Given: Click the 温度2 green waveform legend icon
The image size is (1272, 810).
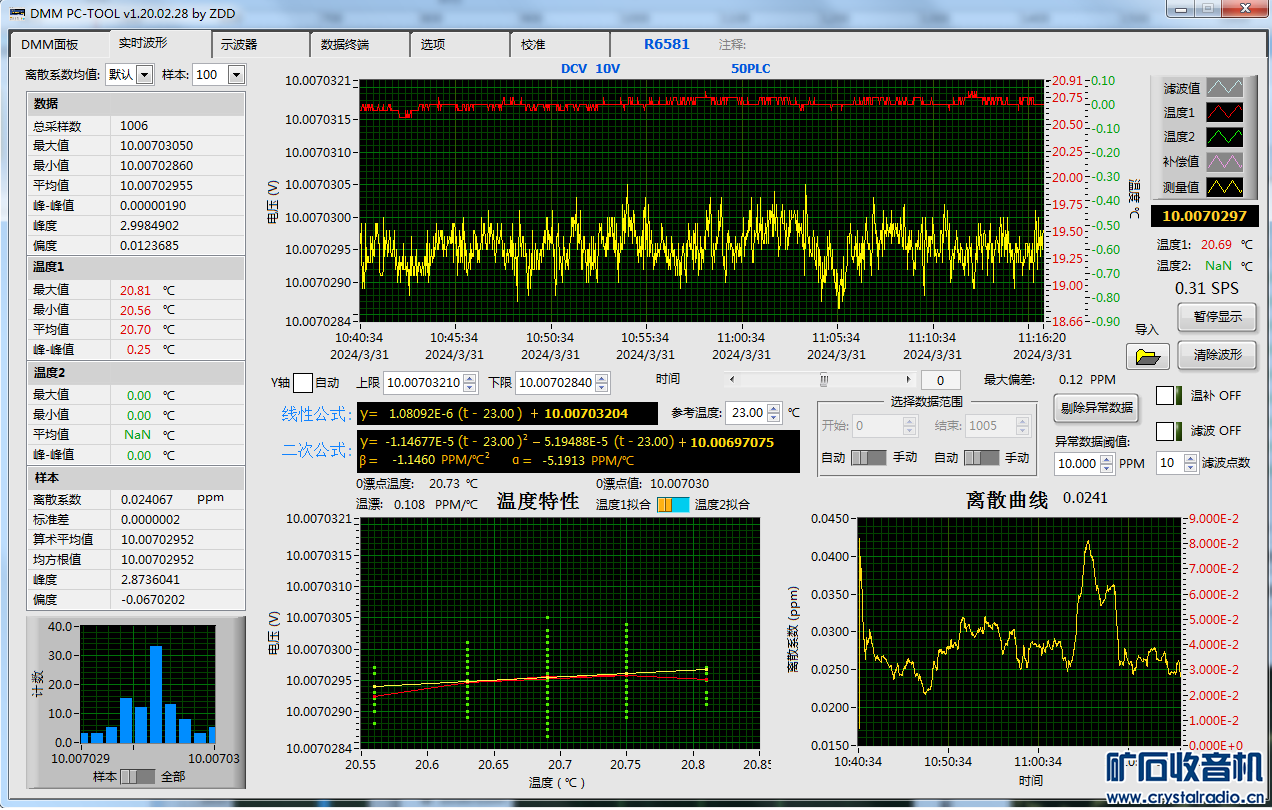Looking at the screenshot, I should pos(1224,137).
